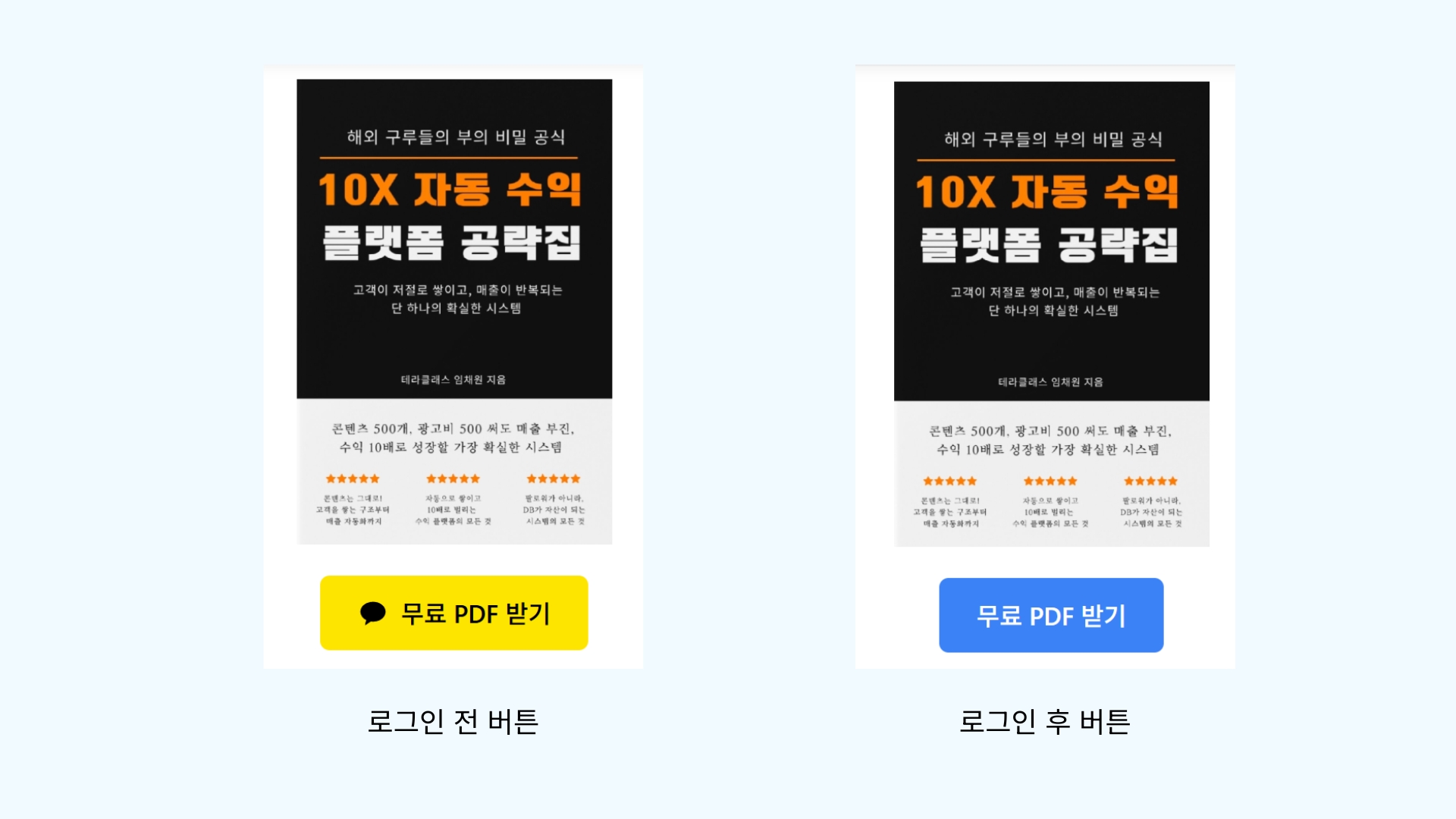
Task: Click left cover's last five-star rating
Action: pos(554,479)
